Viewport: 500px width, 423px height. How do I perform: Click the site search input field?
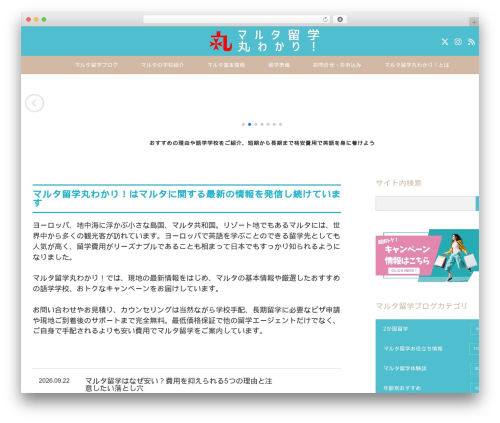(x=425, y=203)
